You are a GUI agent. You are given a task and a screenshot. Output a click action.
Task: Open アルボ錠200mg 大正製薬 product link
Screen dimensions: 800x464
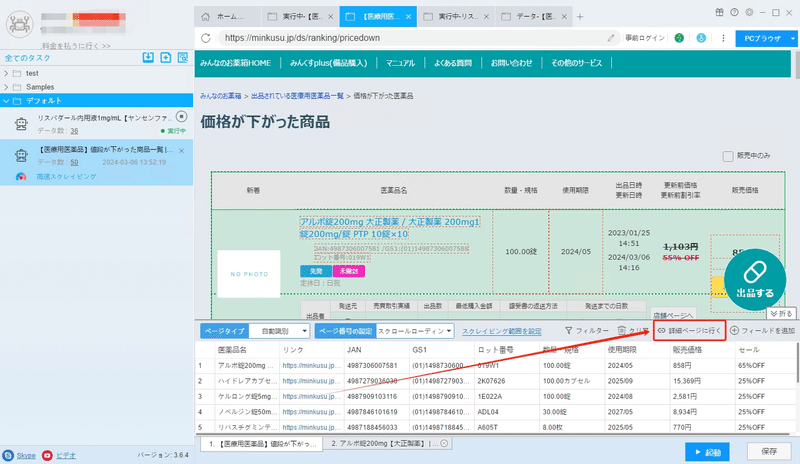390,228
